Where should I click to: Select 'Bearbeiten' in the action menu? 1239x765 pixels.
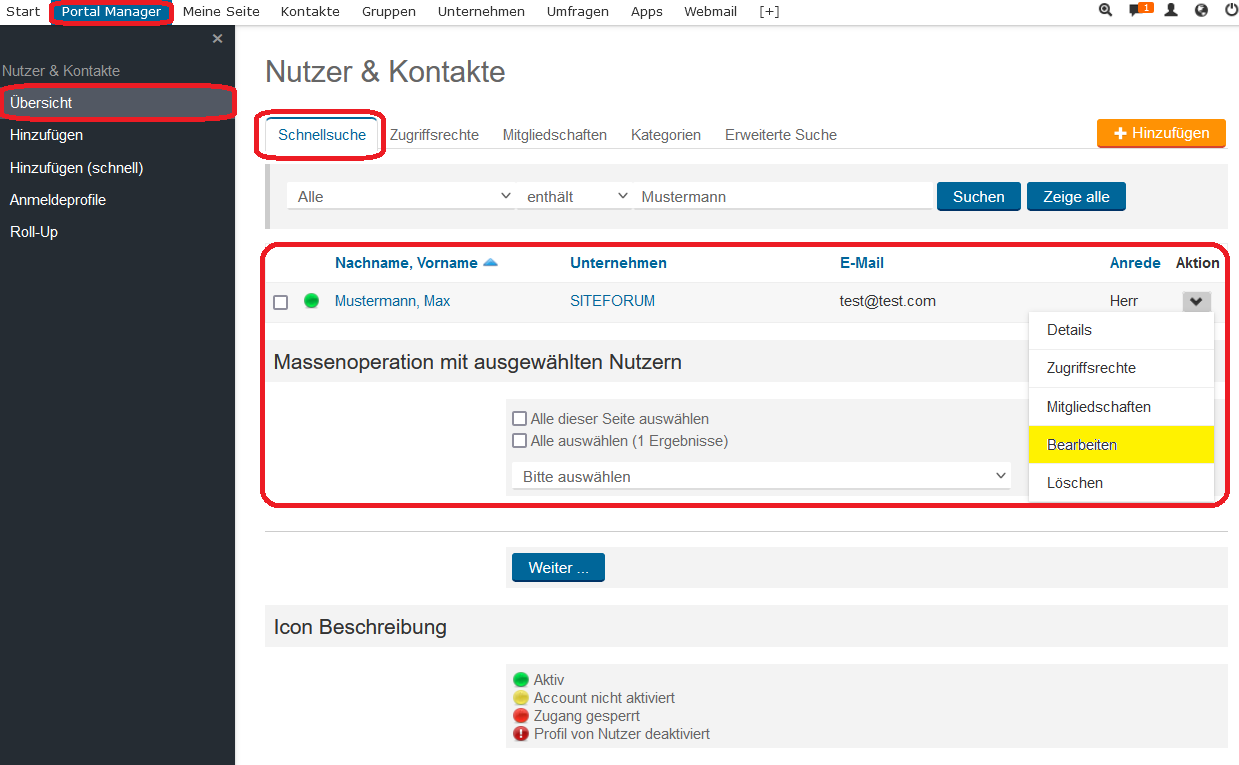pos(1082,445)
